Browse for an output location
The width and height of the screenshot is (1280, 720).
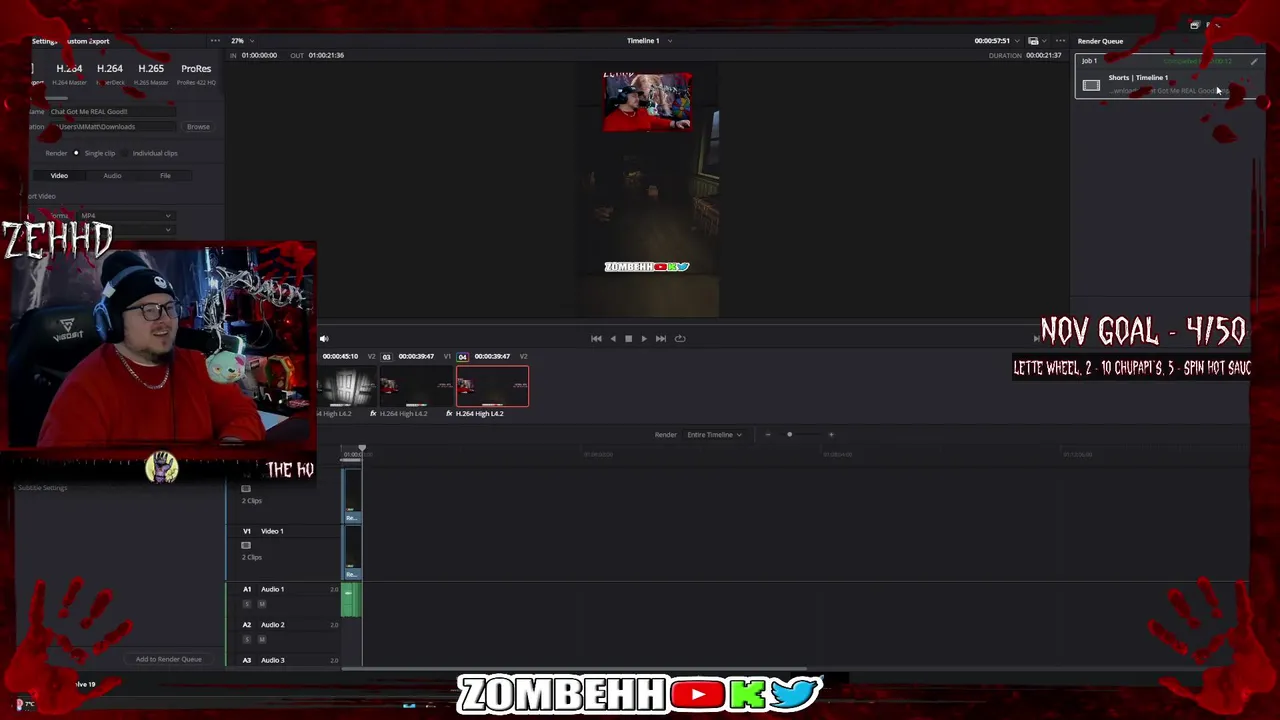198,127
